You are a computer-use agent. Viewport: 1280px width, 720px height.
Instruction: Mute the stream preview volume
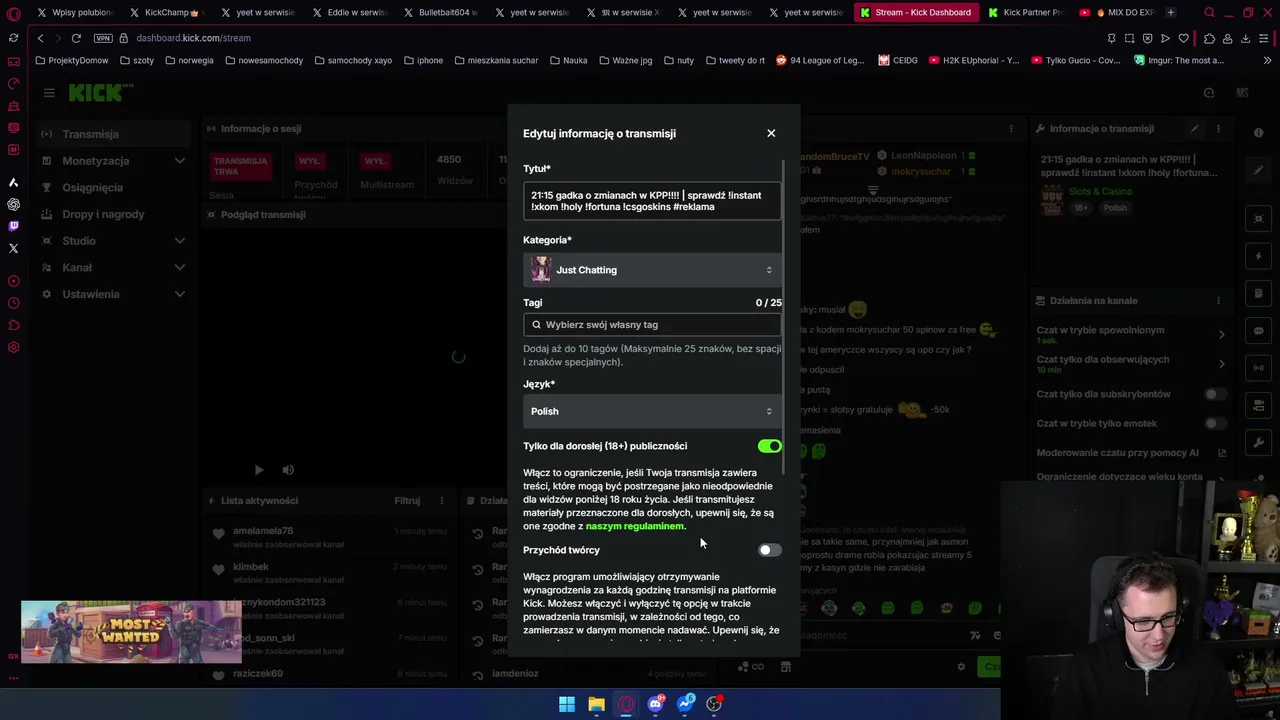288,470
